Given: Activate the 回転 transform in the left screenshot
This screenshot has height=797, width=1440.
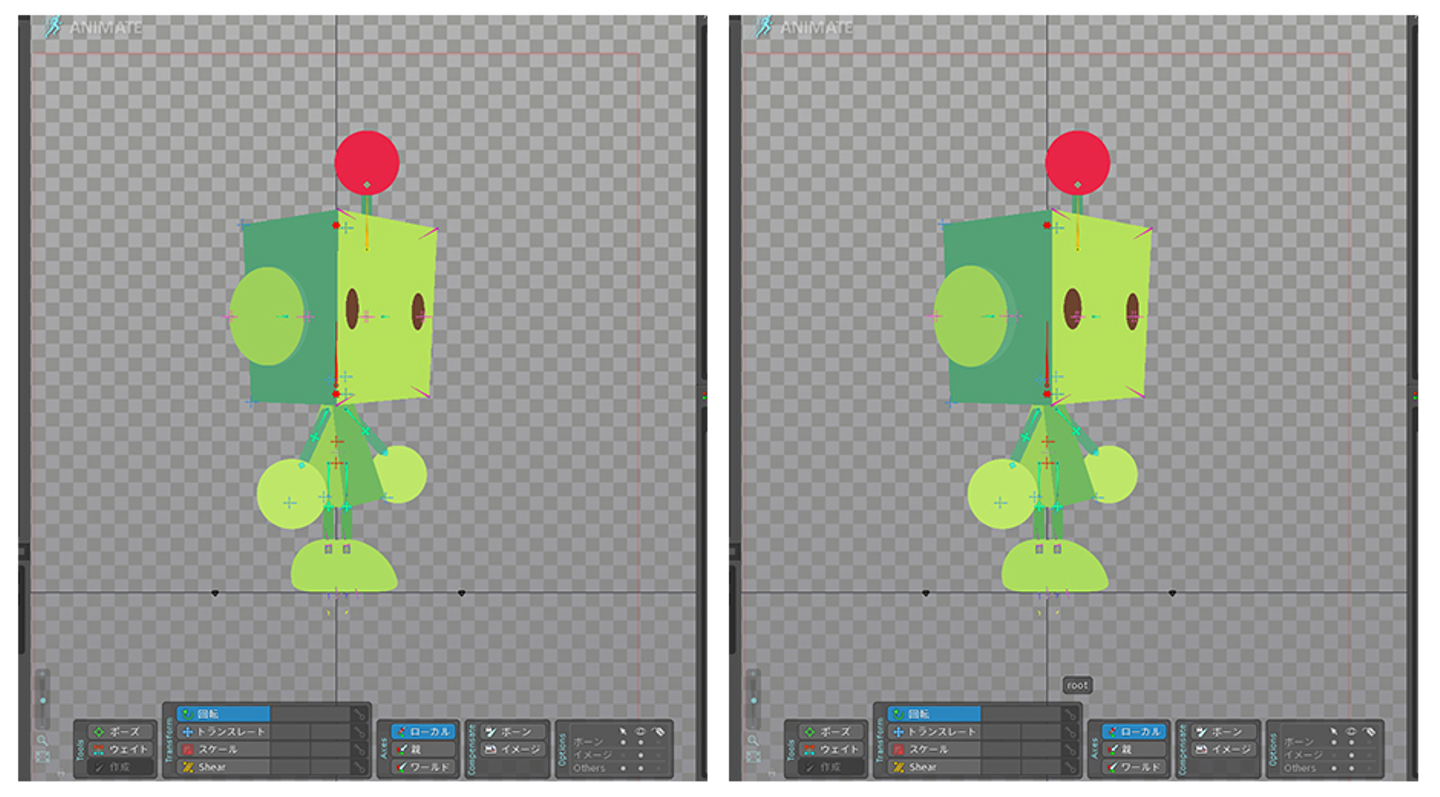Looking at the screenshot, I should pos(223,714).
